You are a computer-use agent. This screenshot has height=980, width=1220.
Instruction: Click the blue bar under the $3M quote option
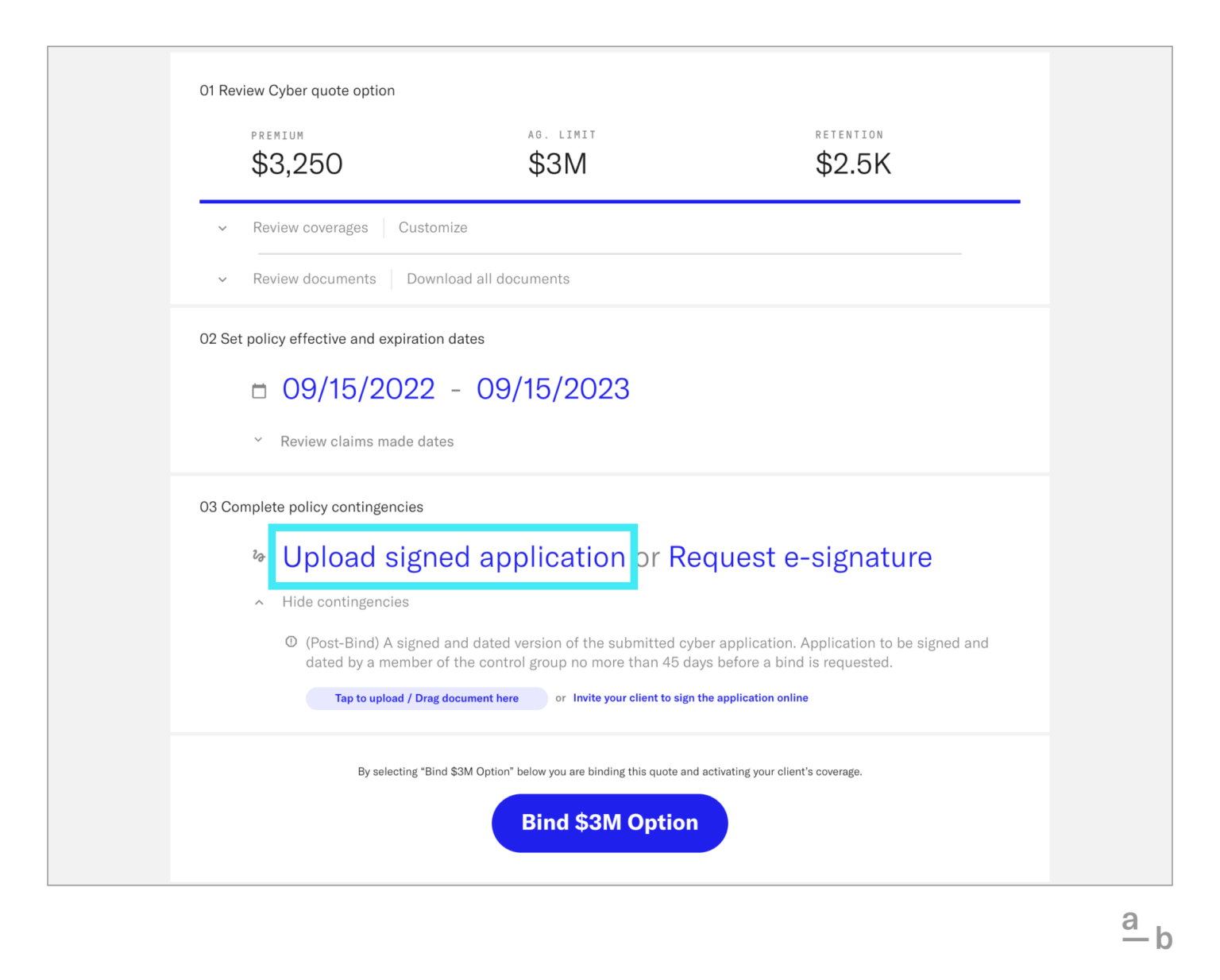click(x=609, y=200)
